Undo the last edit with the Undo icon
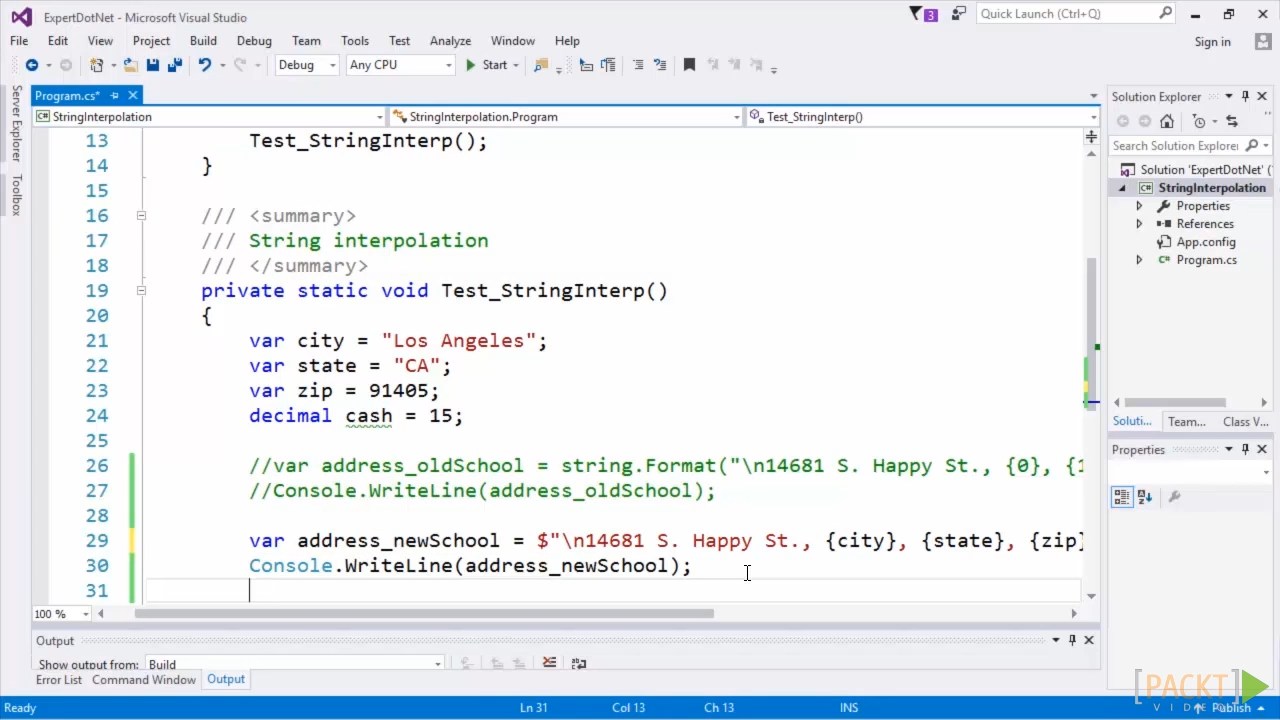The width and height of the screenshot is (1280, 720). point(204,65)
